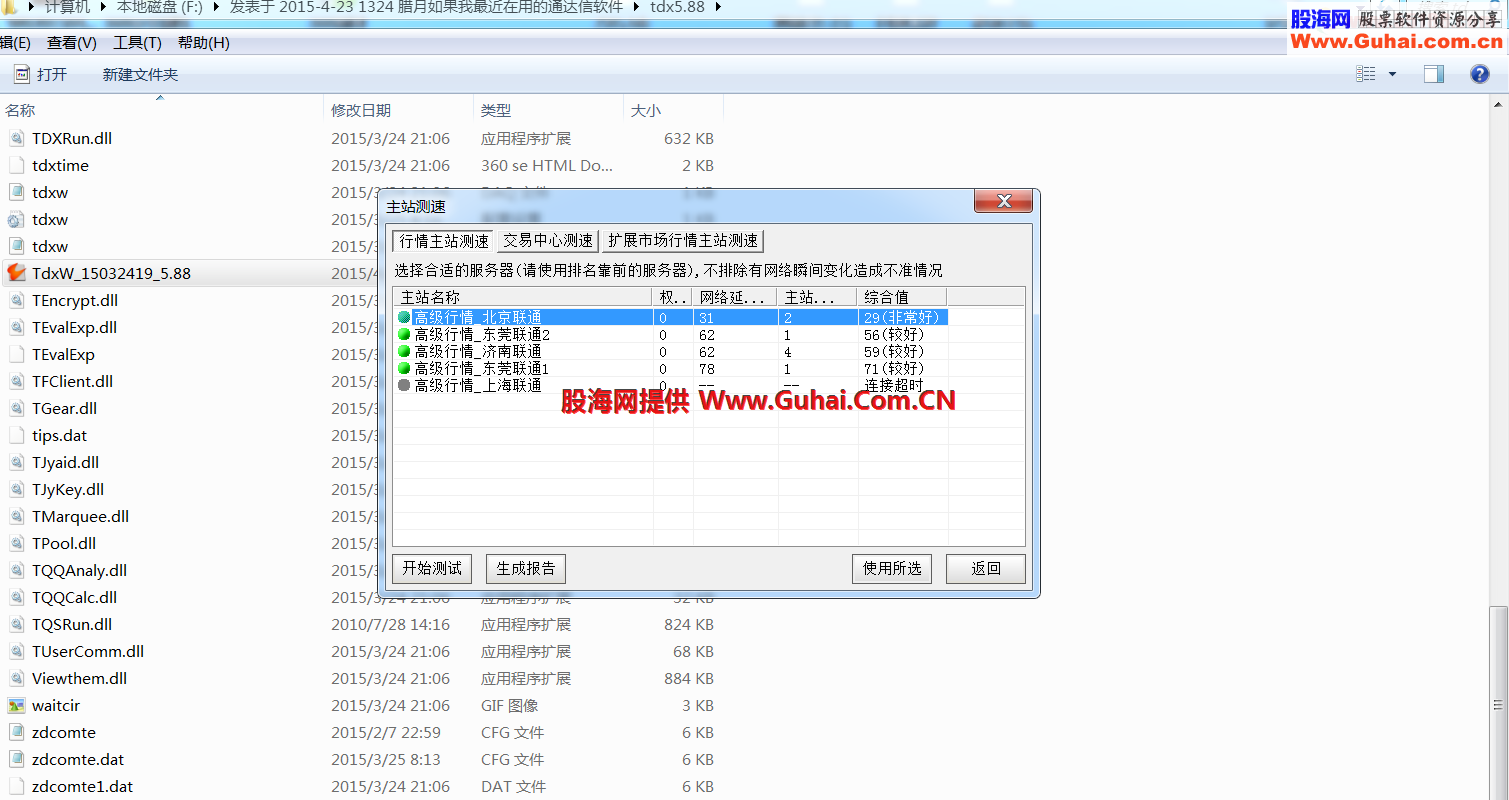Click the 71(较好) value cell
The image size is (1509, 800).
pyautogui.click(x=894, y=368)
